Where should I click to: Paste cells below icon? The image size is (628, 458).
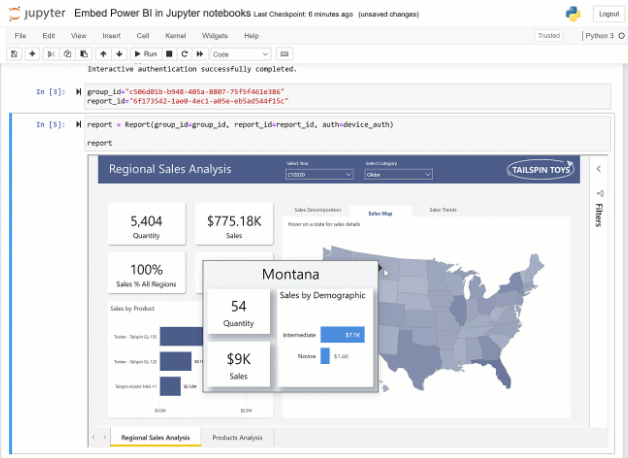point(84,54)
